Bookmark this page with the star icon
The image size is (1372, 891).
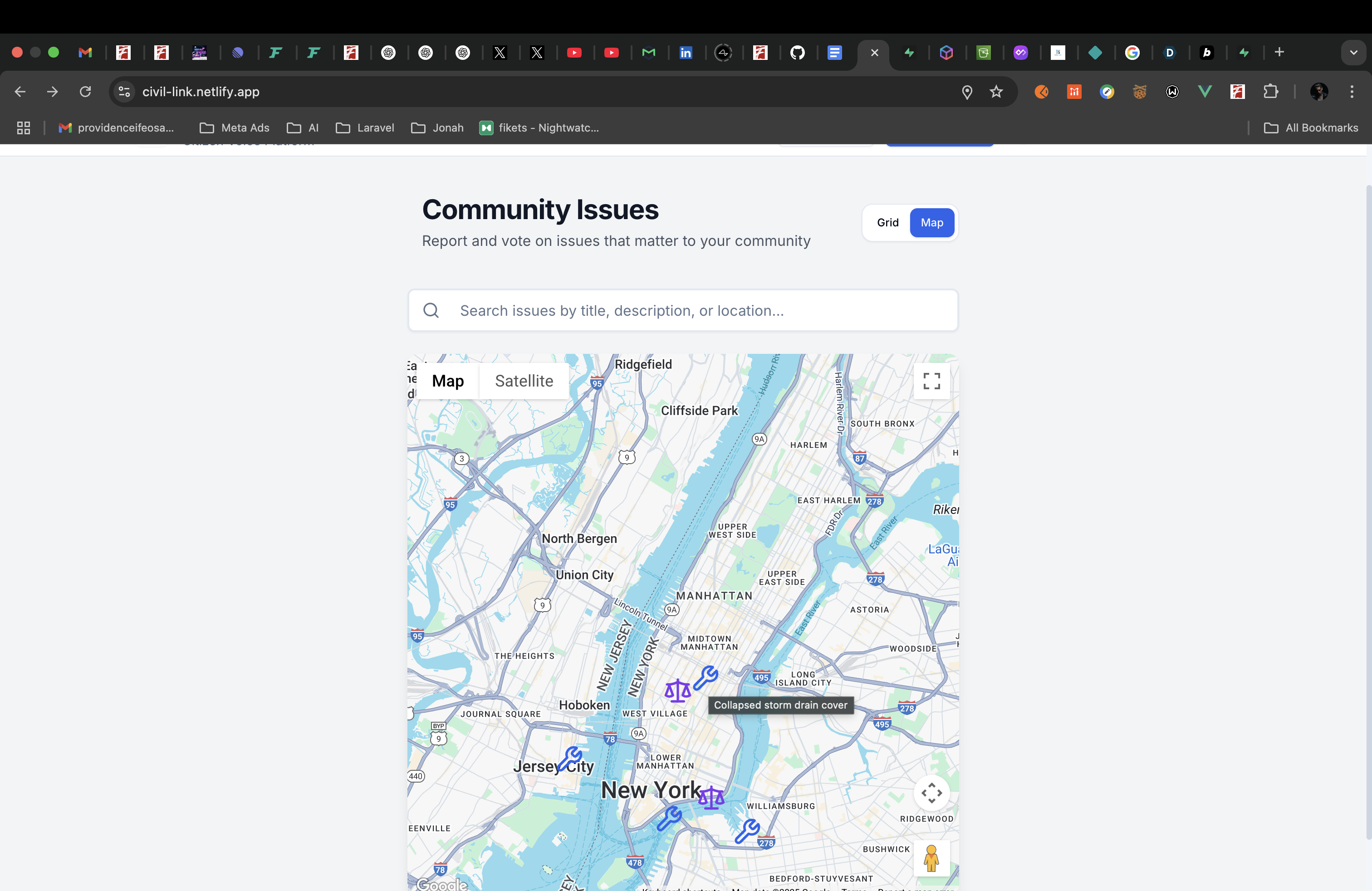(996, 92)
